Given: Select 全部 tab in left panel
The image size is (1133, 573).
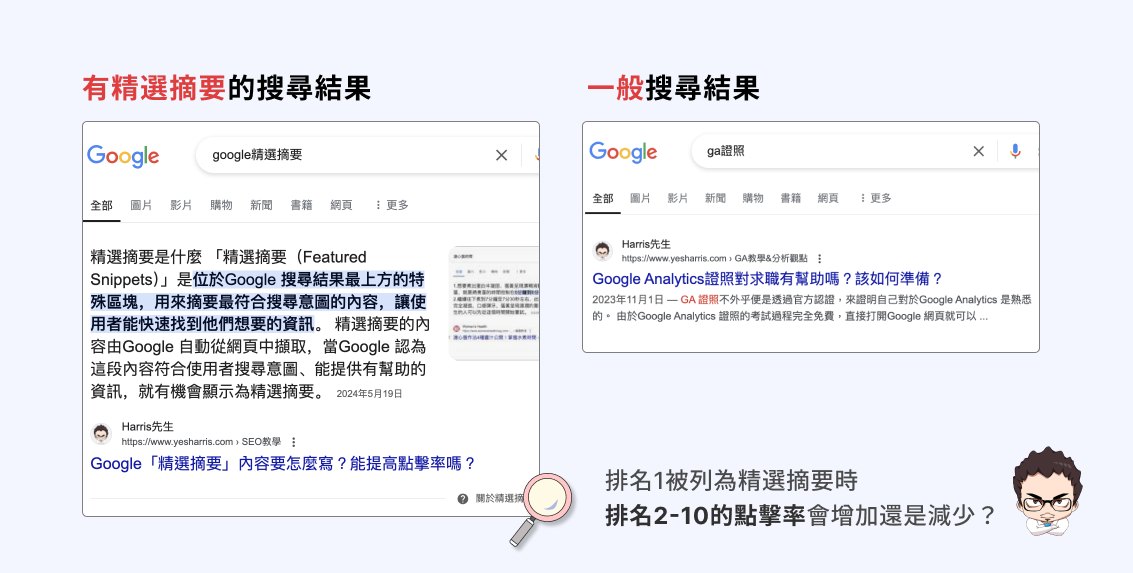Looking at the screenshot, I should [101, 205].
